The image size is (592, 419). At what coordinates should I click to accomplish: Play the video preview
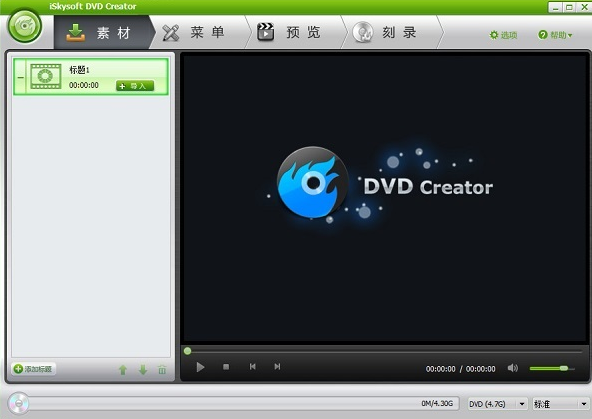pos(200,367)
